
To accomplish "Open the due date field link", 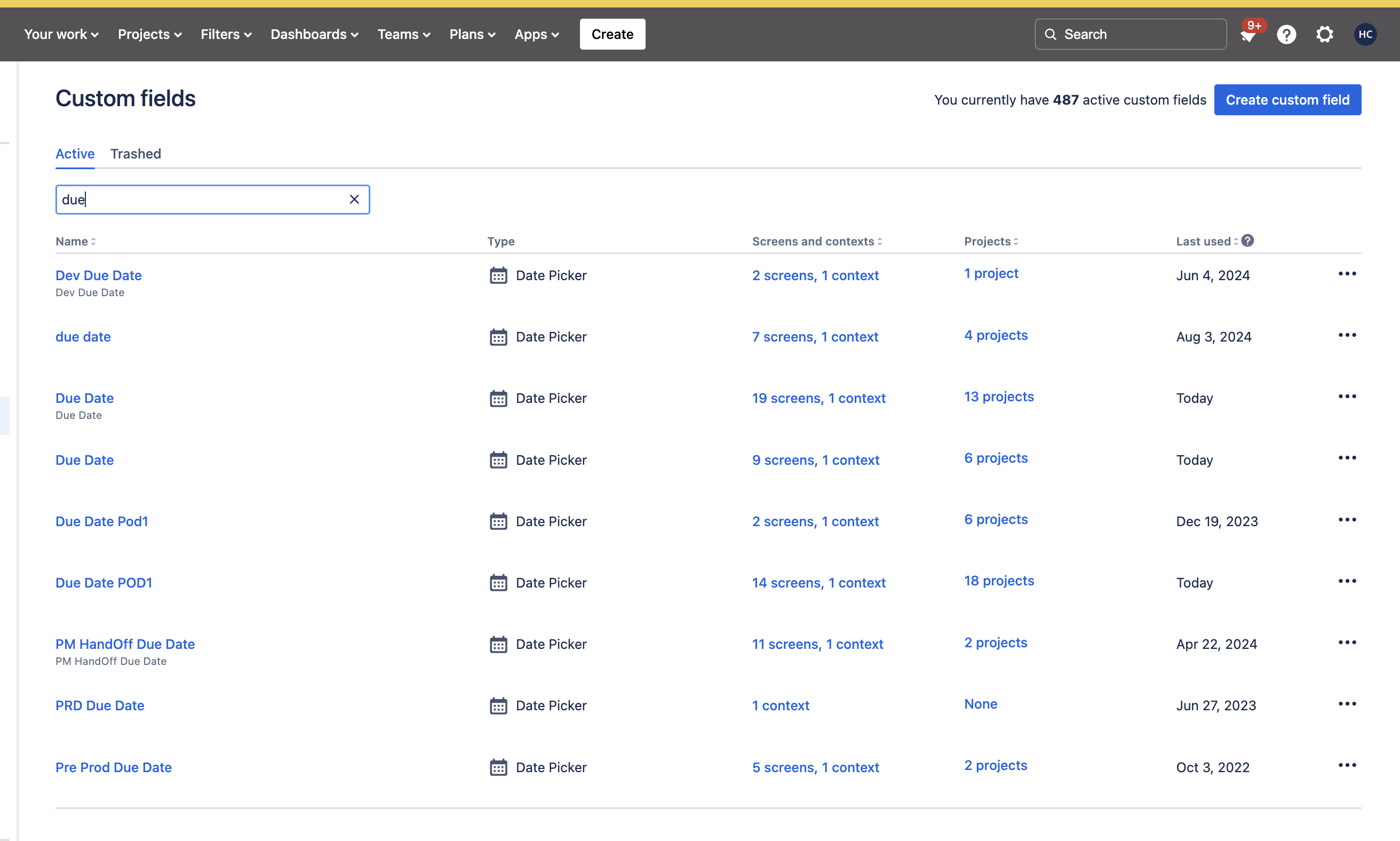I will (83, 337).
